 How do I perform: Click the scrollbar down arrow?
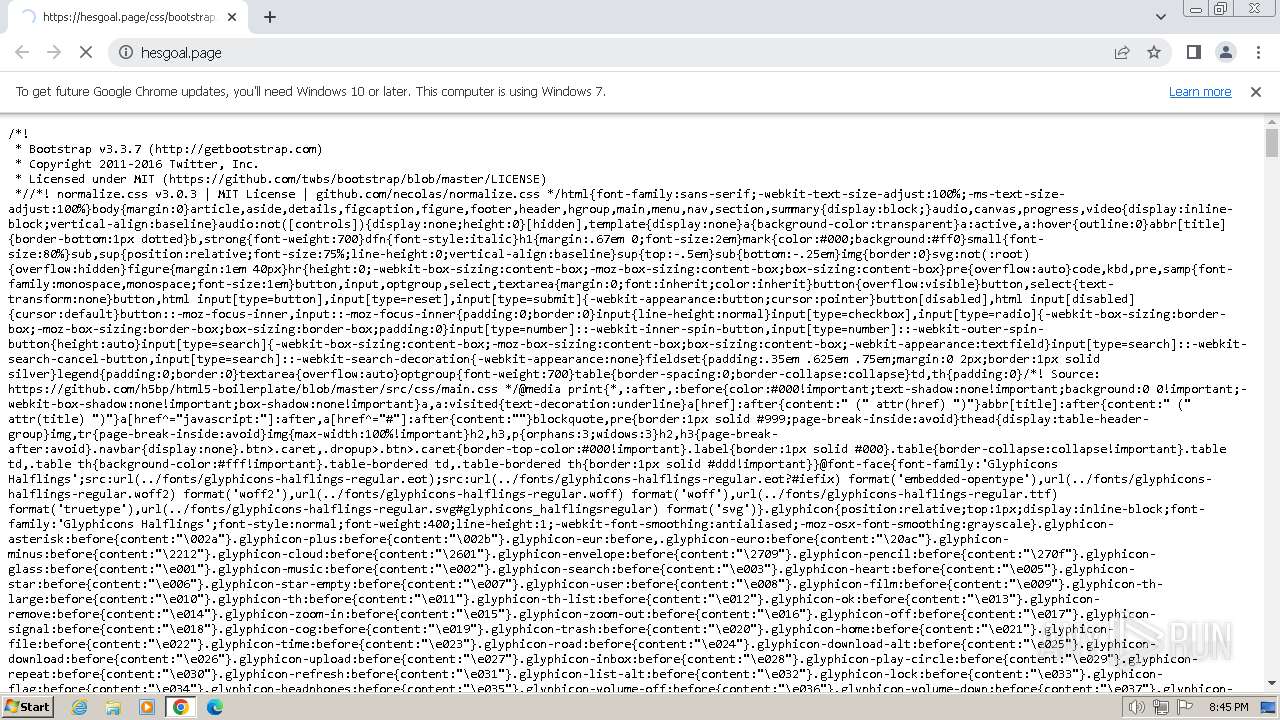[x=1272, y=683]
